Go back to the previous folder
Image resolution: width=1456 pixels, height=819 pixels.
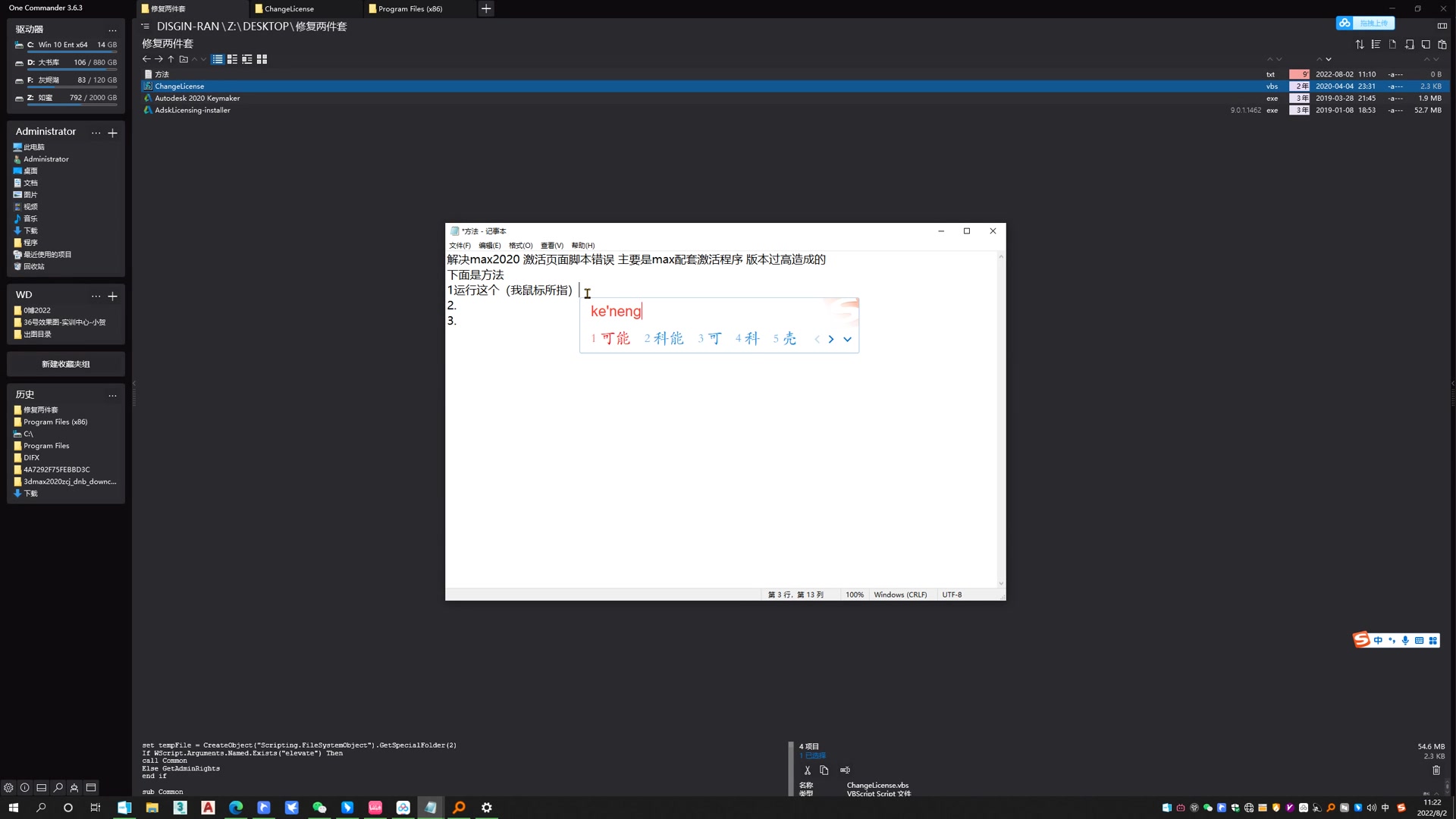pyautogui.click(x=146, y=59)
